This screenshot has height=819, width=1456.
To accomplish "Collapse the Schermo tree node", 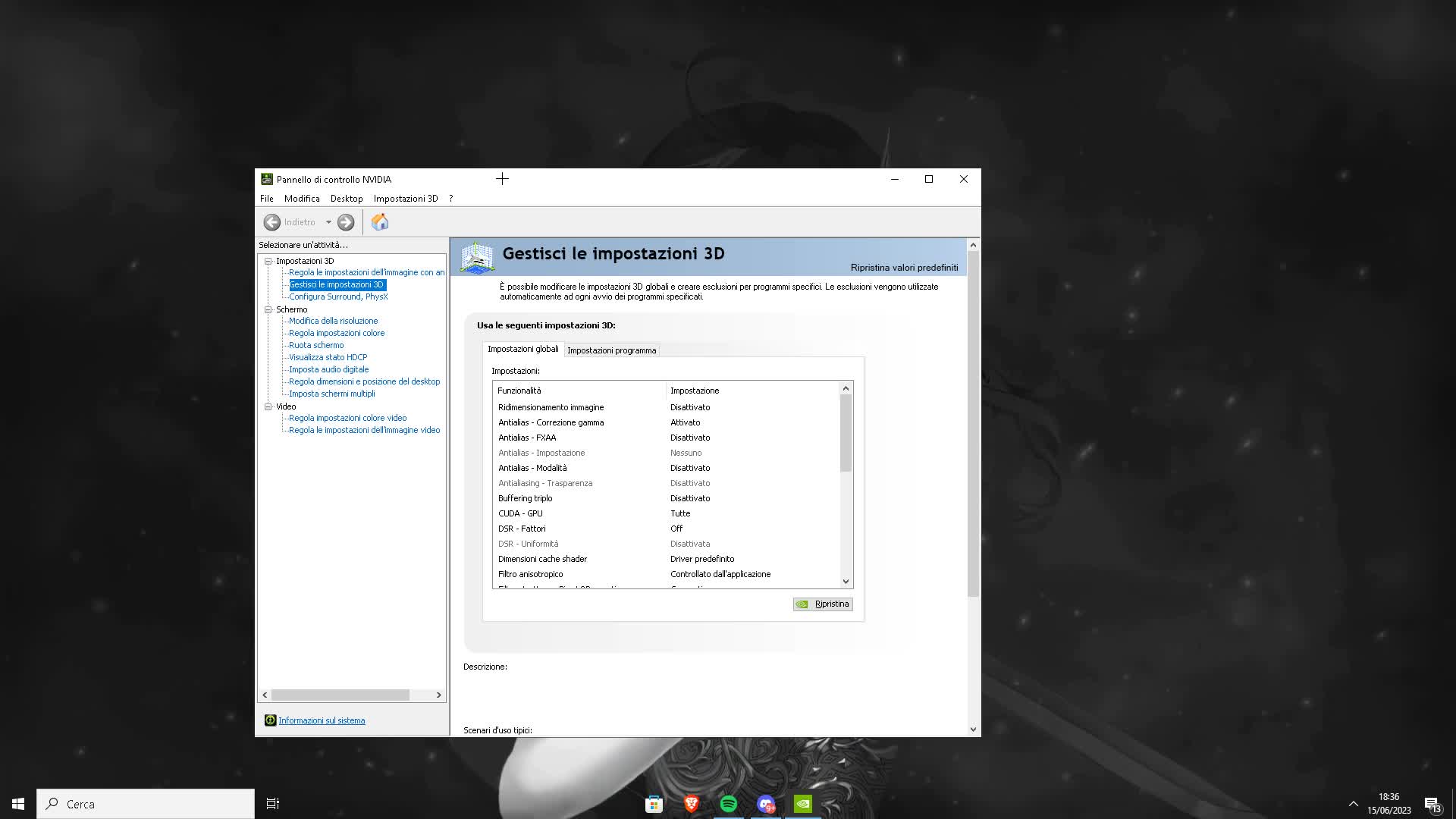I will (268, 309).
